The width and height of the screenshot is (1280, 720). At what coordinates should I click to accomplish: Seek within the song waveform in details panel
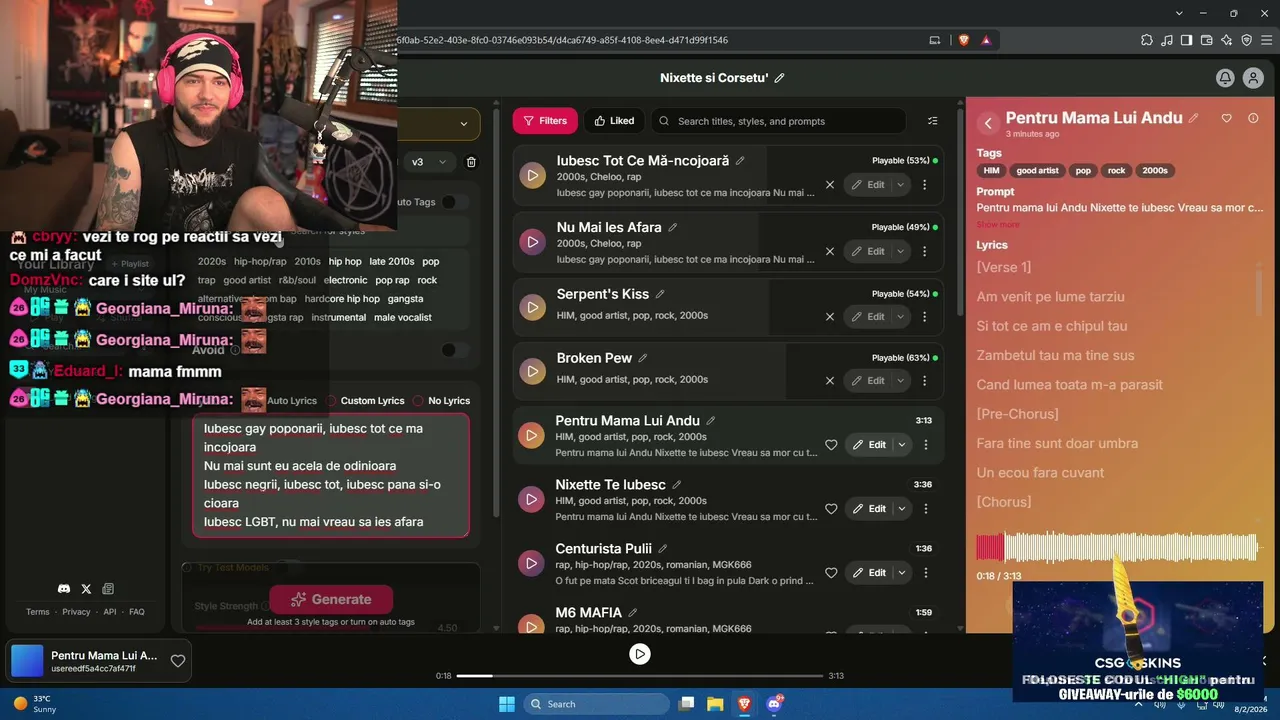[x=1117, y=547]
